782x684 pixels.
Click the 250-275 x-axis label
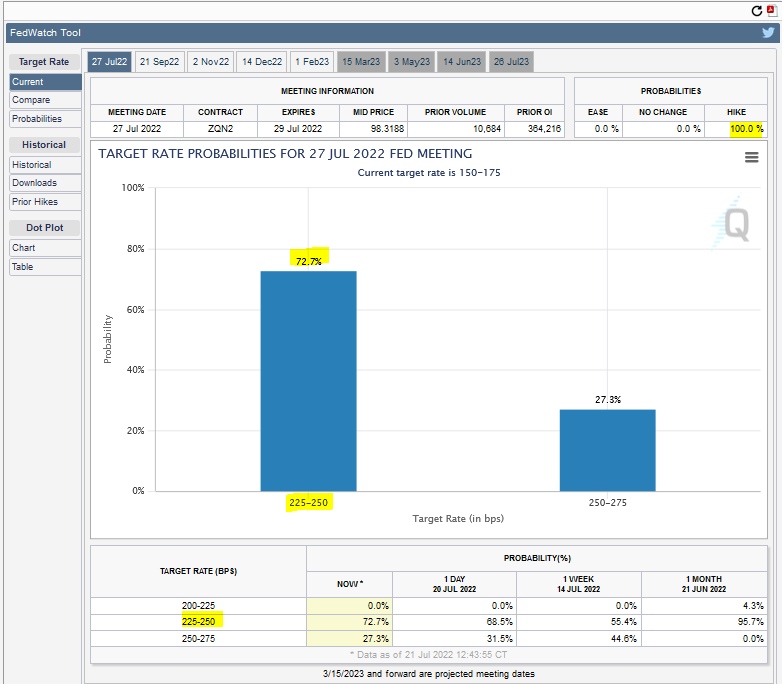pos(607,502)
